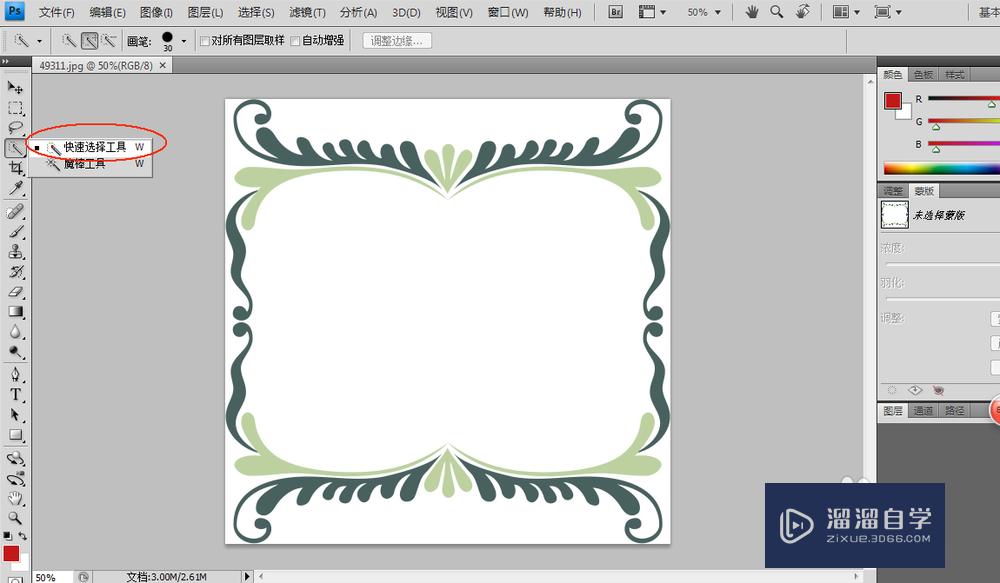This screenshot has width=1000, height=583.
Task: Select the Rectangle shape tool
Action: pos(15,436)
